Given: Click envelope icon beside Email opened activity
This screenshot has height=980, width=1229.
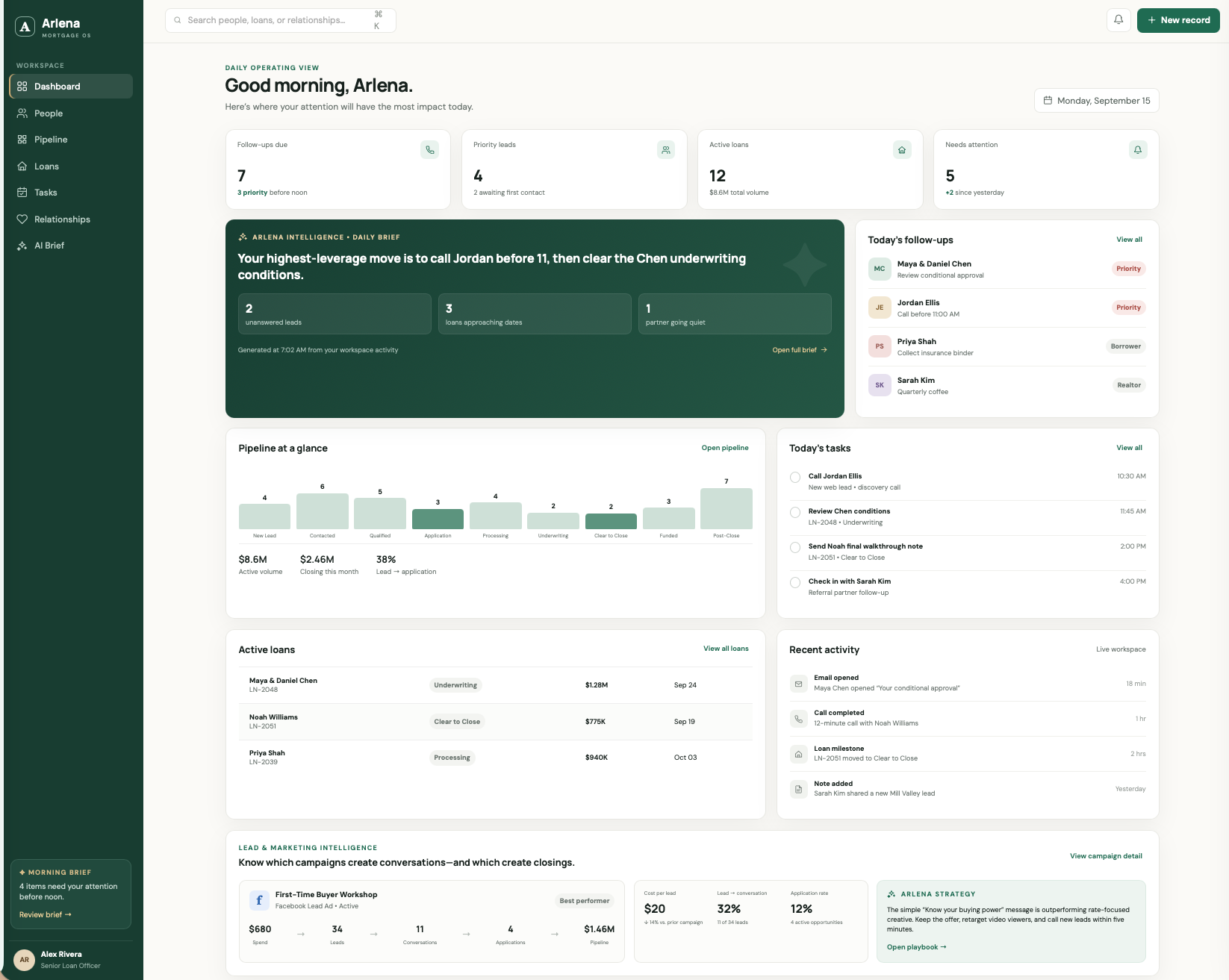Looking at the screenshot, I should tap(798, 684).
